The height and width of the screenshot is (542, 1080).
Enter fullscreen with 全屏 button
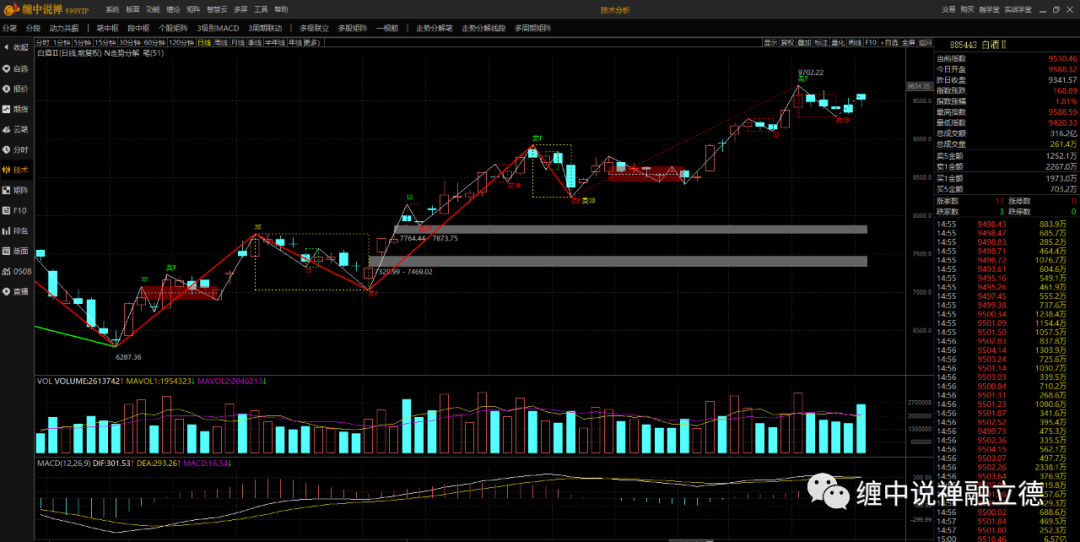(x=908, y=43)
